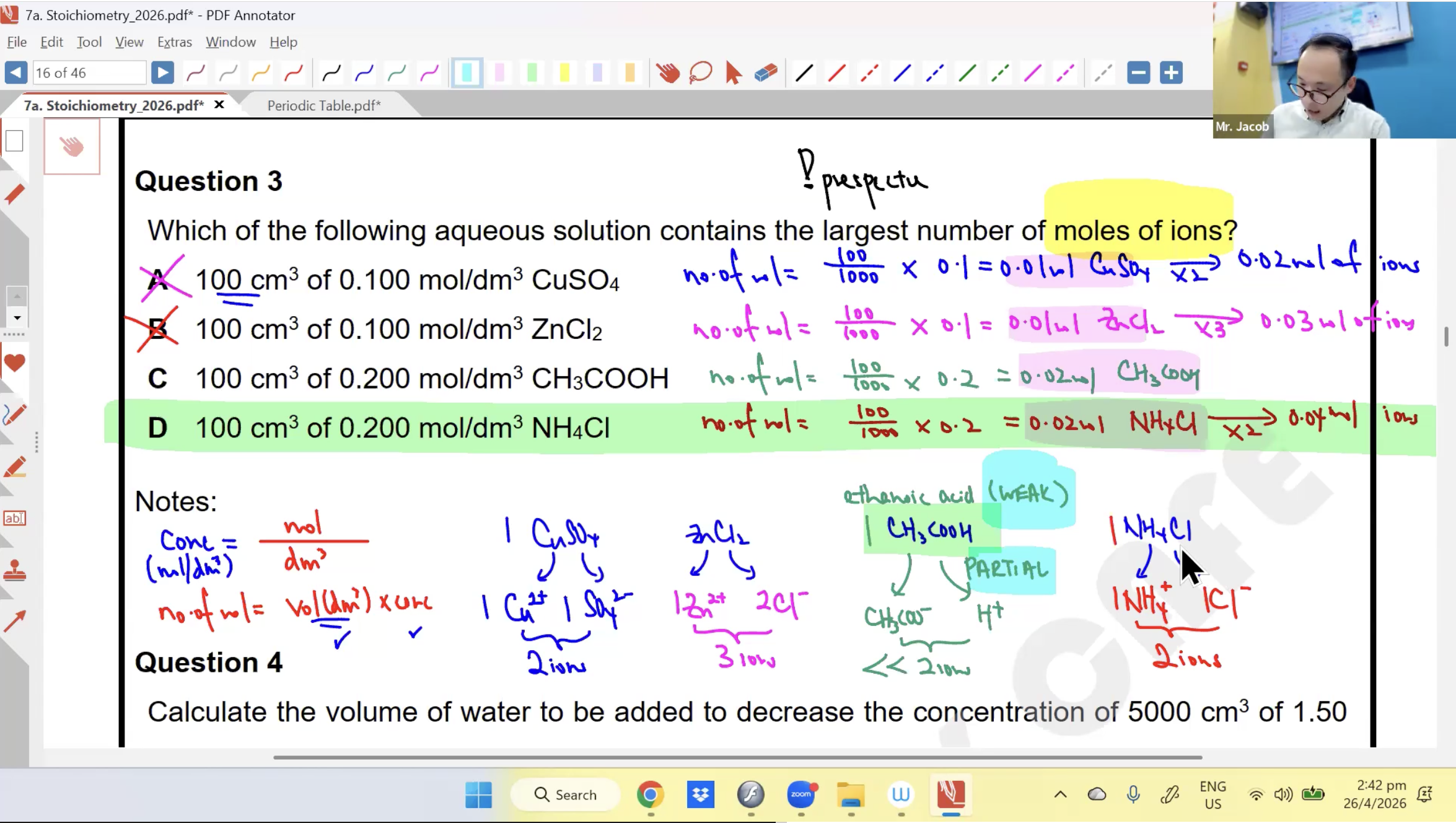Pick the dashed red line tool
Image resolution: width=1456 pixels, height=823 pixels.
tap(869, 73)
